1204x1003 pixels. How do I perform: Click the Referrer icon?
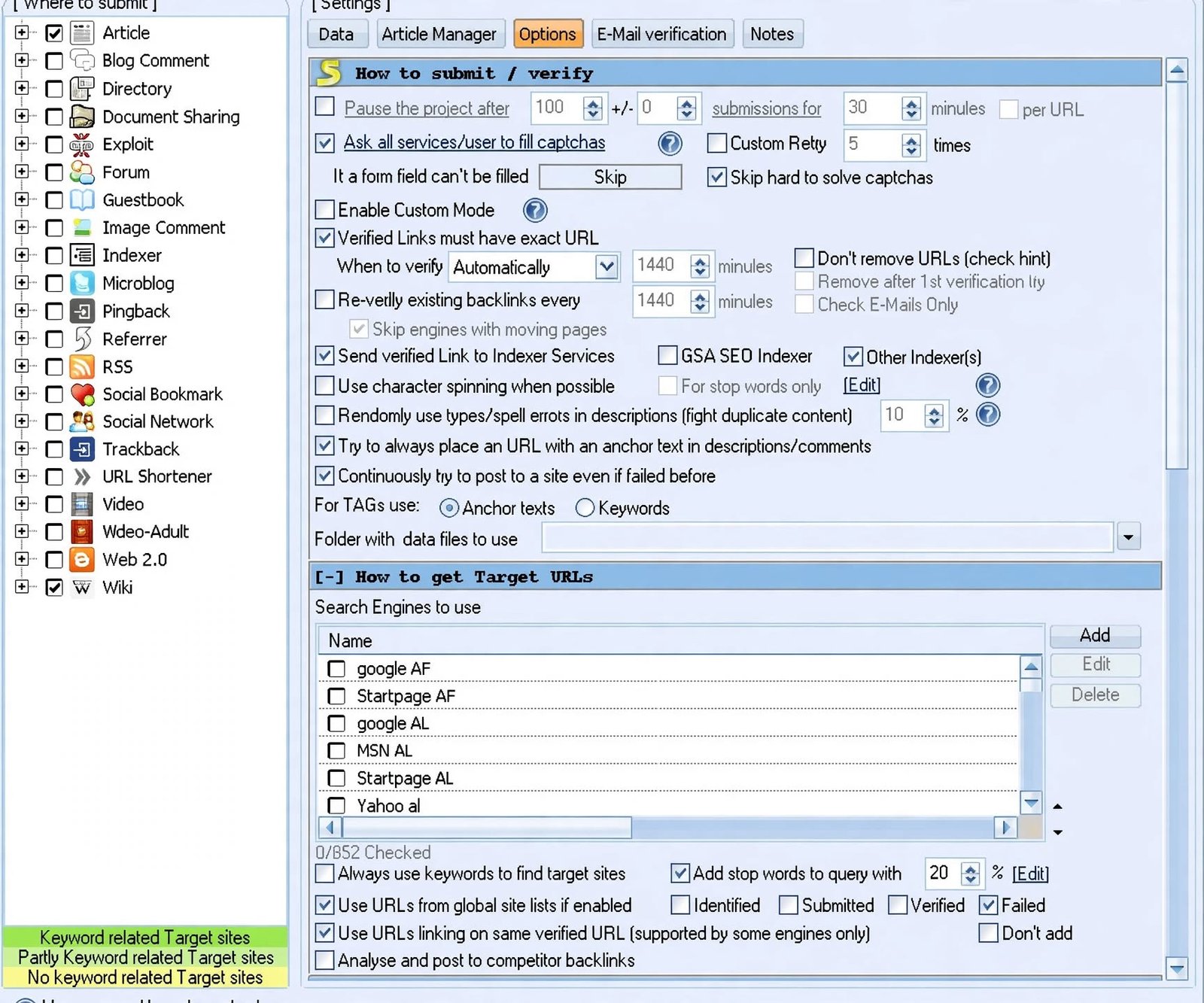click(x=81, y=339)
